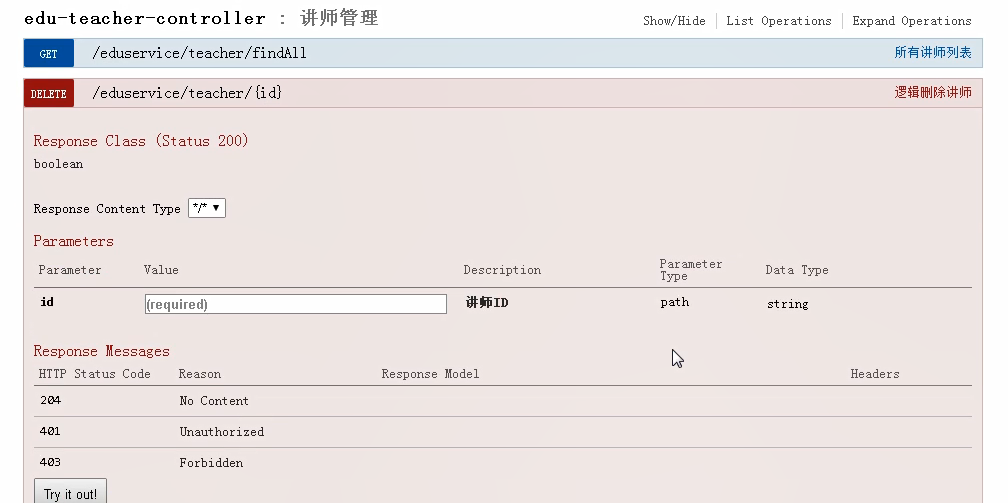1008x503 pixels.
Task: Click the Forbidden reason text
Action: click(211, 462)
